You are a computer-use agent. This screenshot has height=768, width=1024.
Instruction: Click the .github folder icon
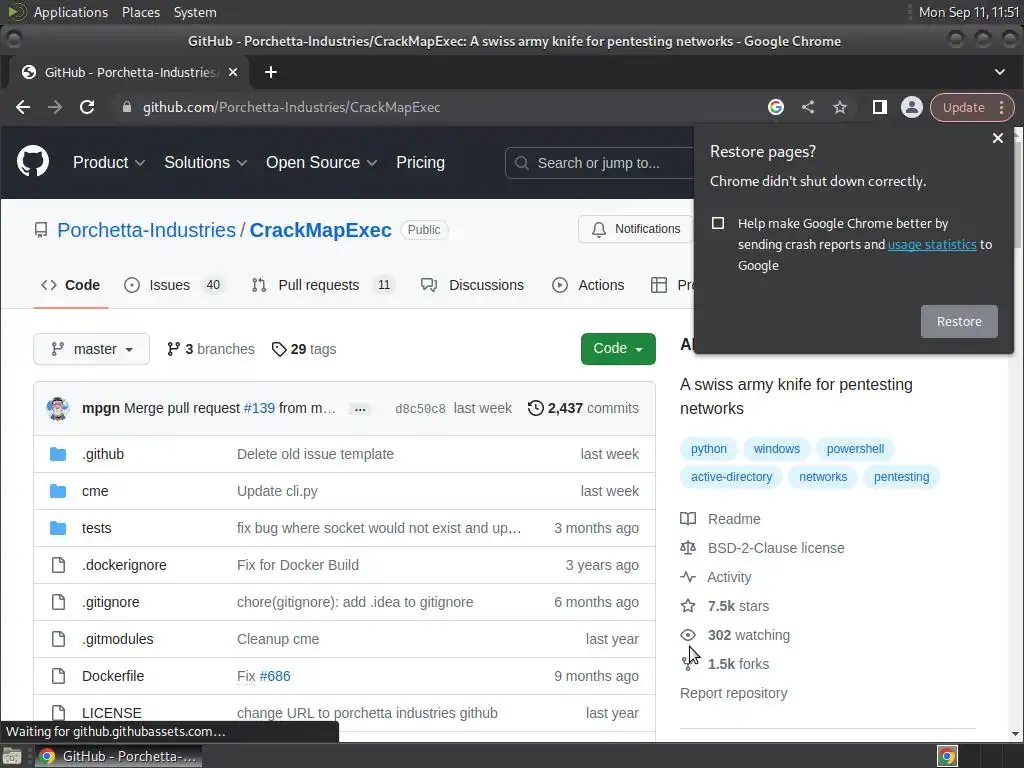pyautogui.click(x=58, y=454)
